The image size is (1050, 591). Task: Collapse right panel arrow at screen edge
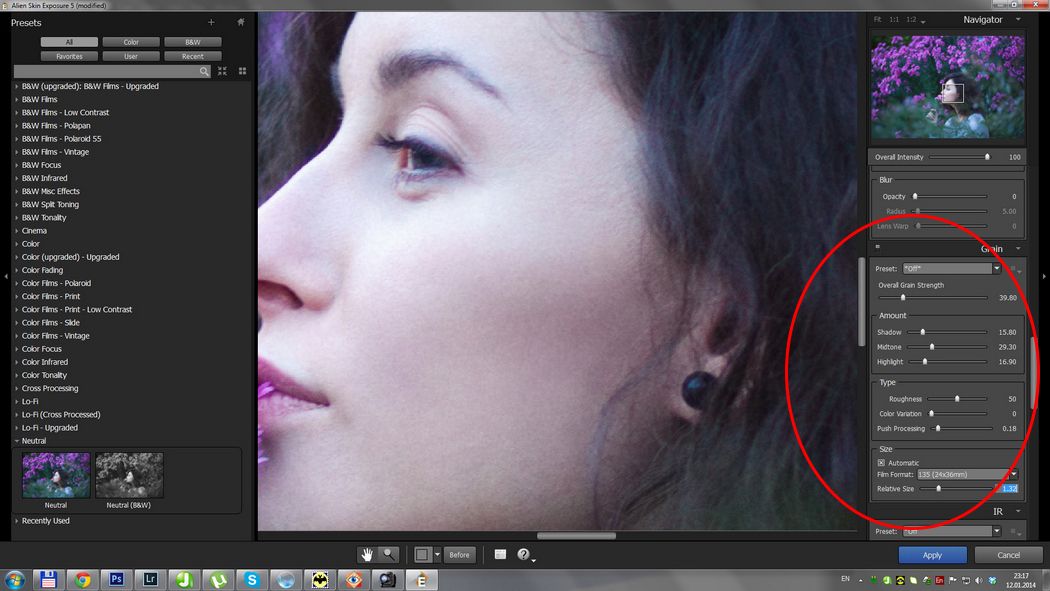coord(1044,276)
